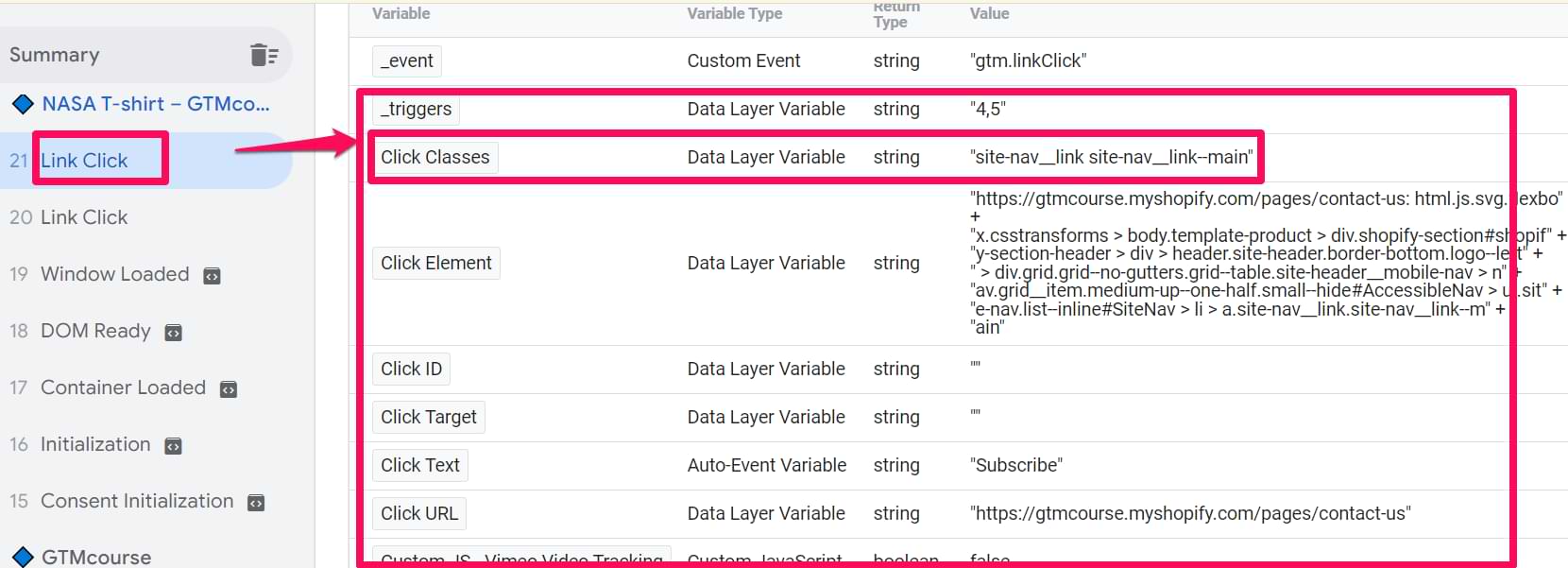The image size is (1568, 568).
Task: Click the code icon next to Initialization
Action: [174, 446]
